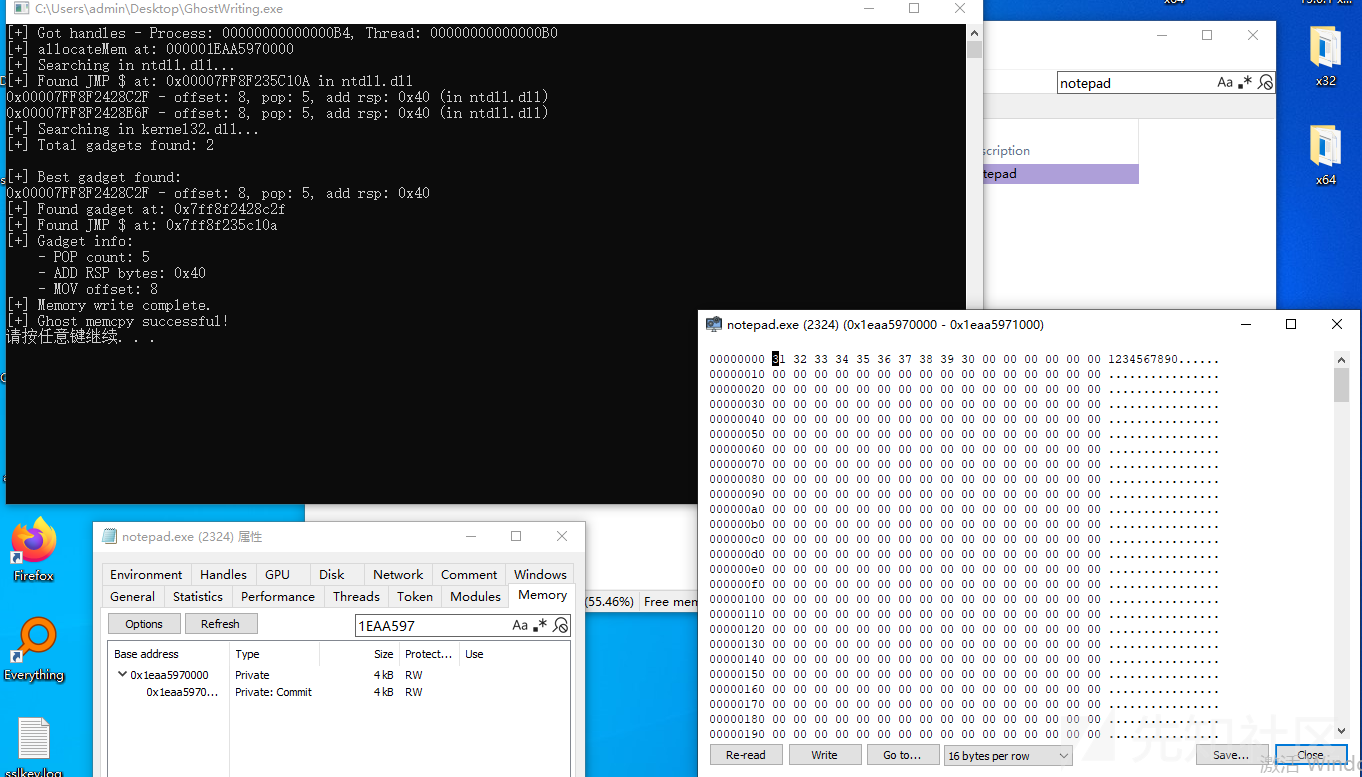This screenshot has height=777, width=1362.
Task: Click highlight-mode icon beside notepad search box
Action: pos(1265,83)
